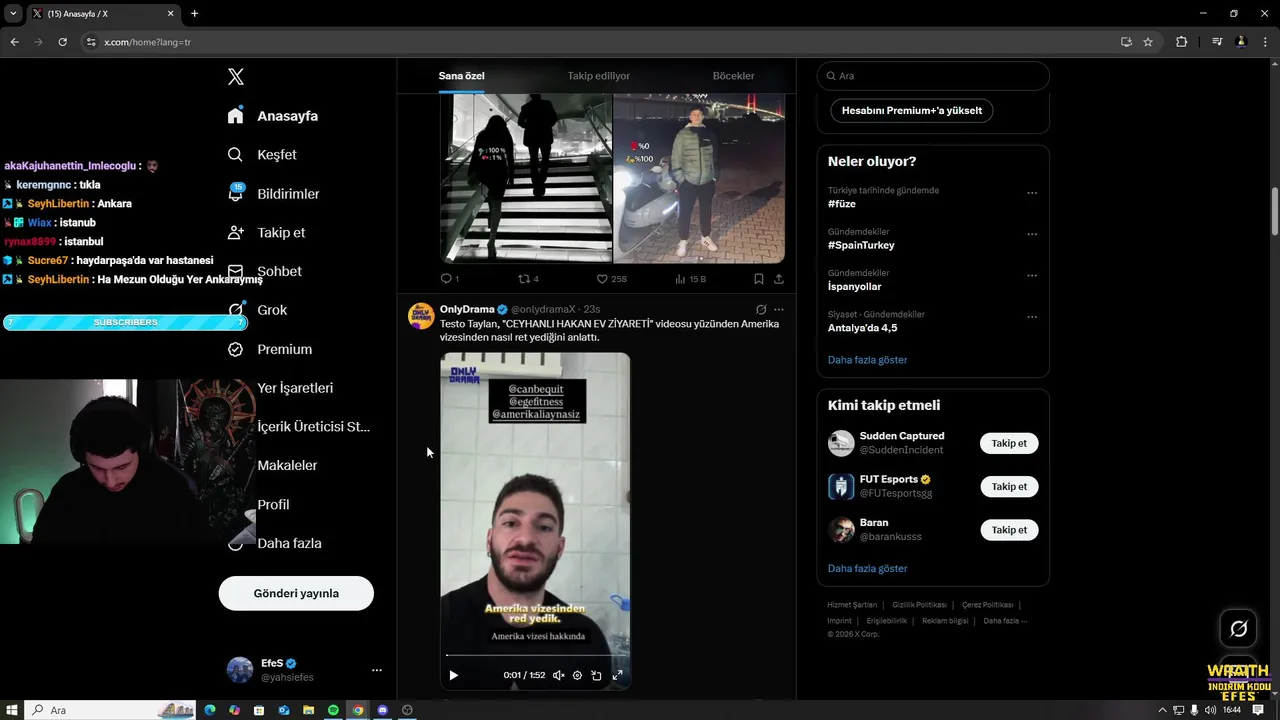Open Discord from the taskbar
This screenshot has height=720, width=1280.
[382, 710]
